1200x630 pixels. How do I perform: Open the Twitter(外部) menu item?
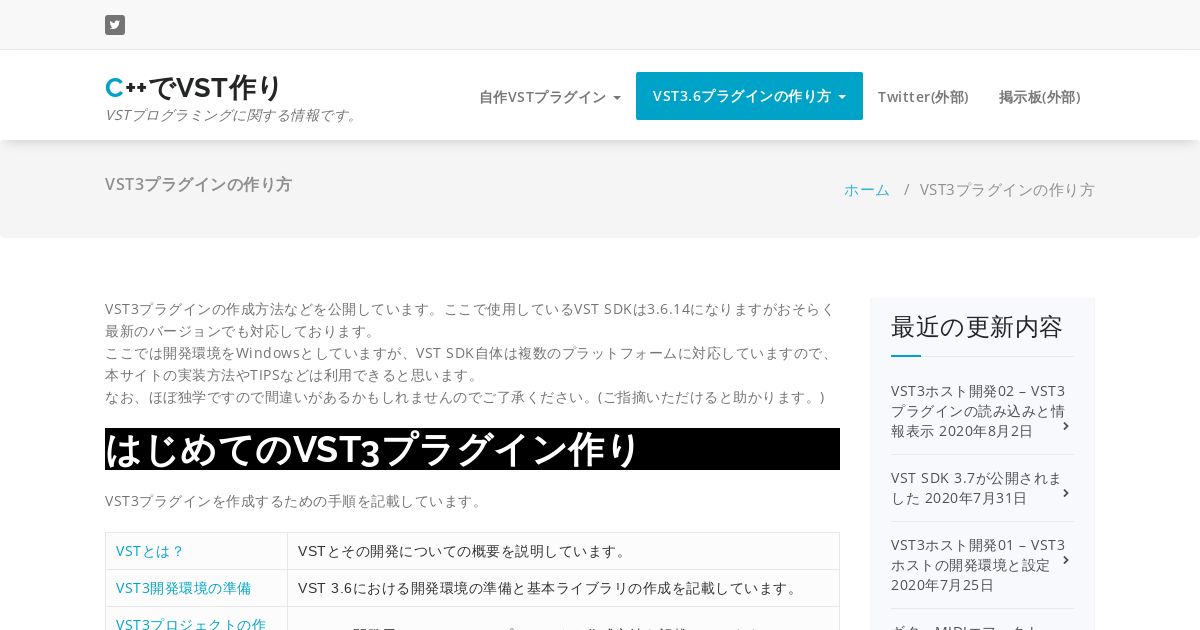[x=923, y=97]
